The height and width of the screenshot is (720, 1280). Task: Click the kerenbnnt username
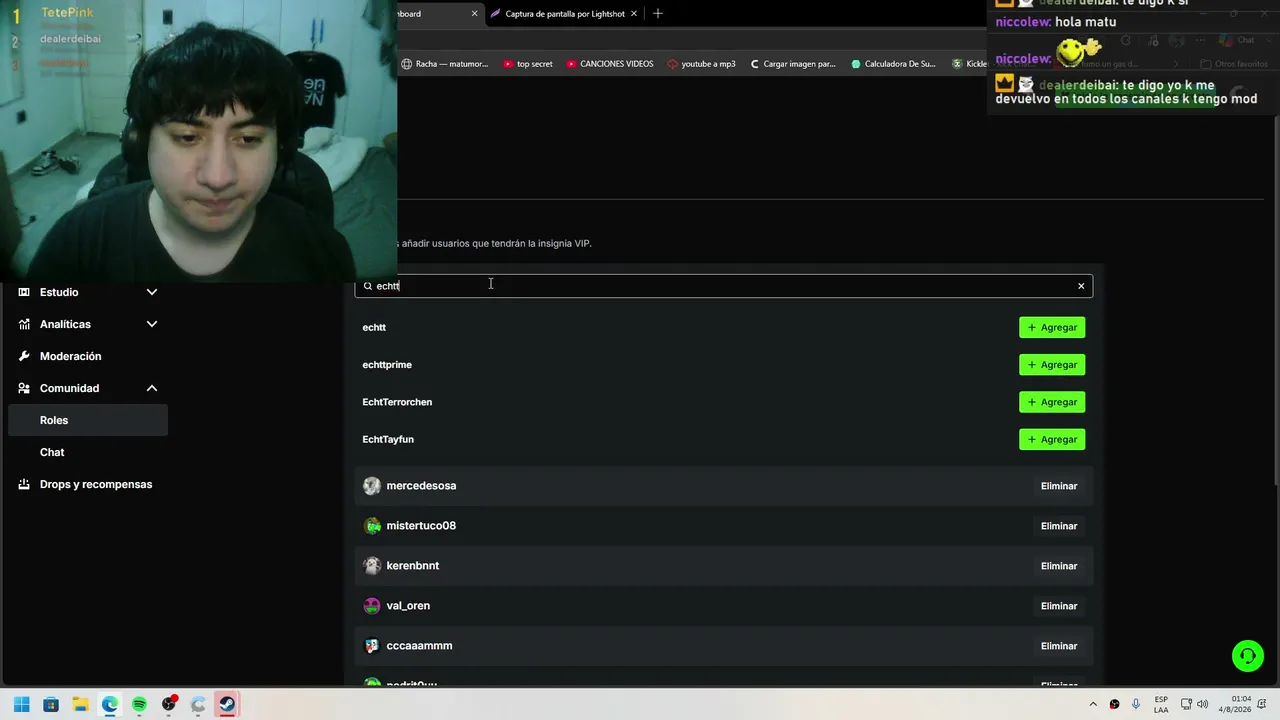pos(413,566)
